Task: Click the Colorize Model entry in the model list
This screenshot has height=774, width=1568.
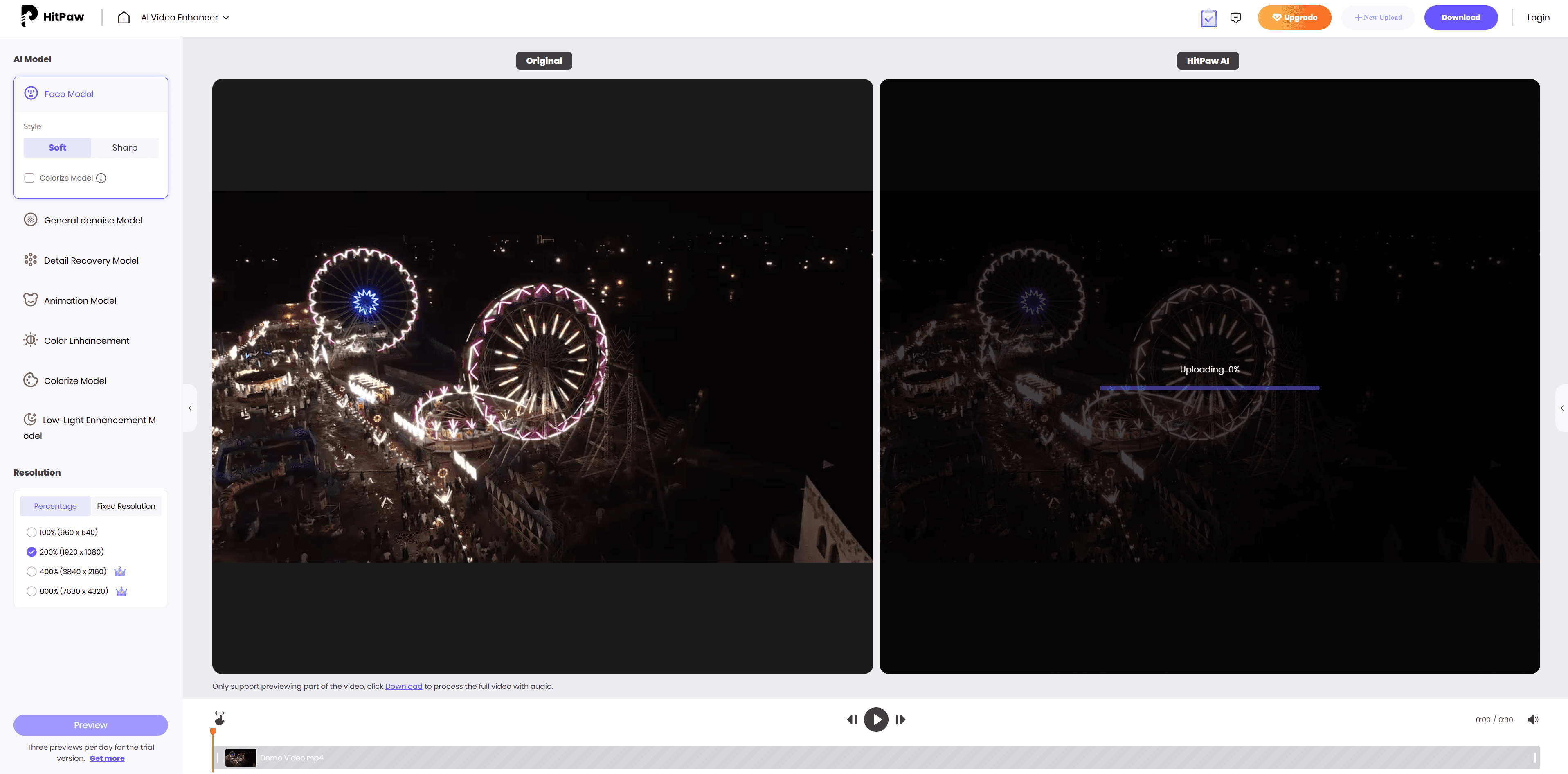Action: (91, 381)
